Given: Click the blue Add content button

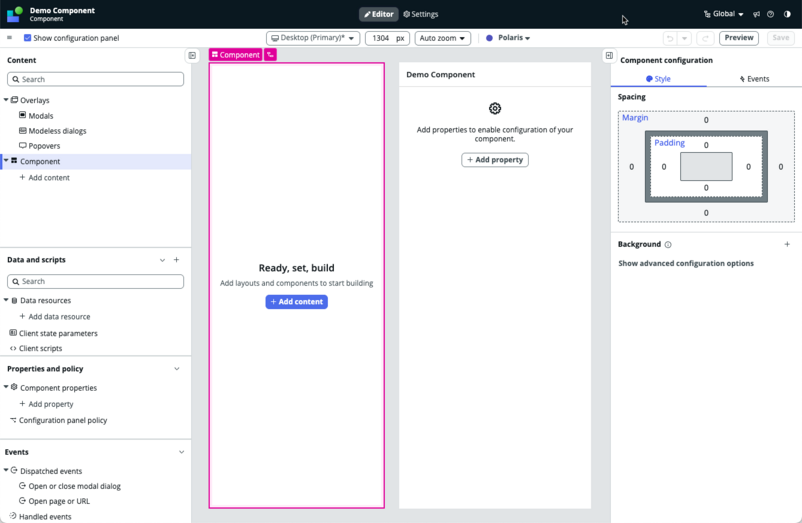Looking at the screenshot, I should [297, 302].
